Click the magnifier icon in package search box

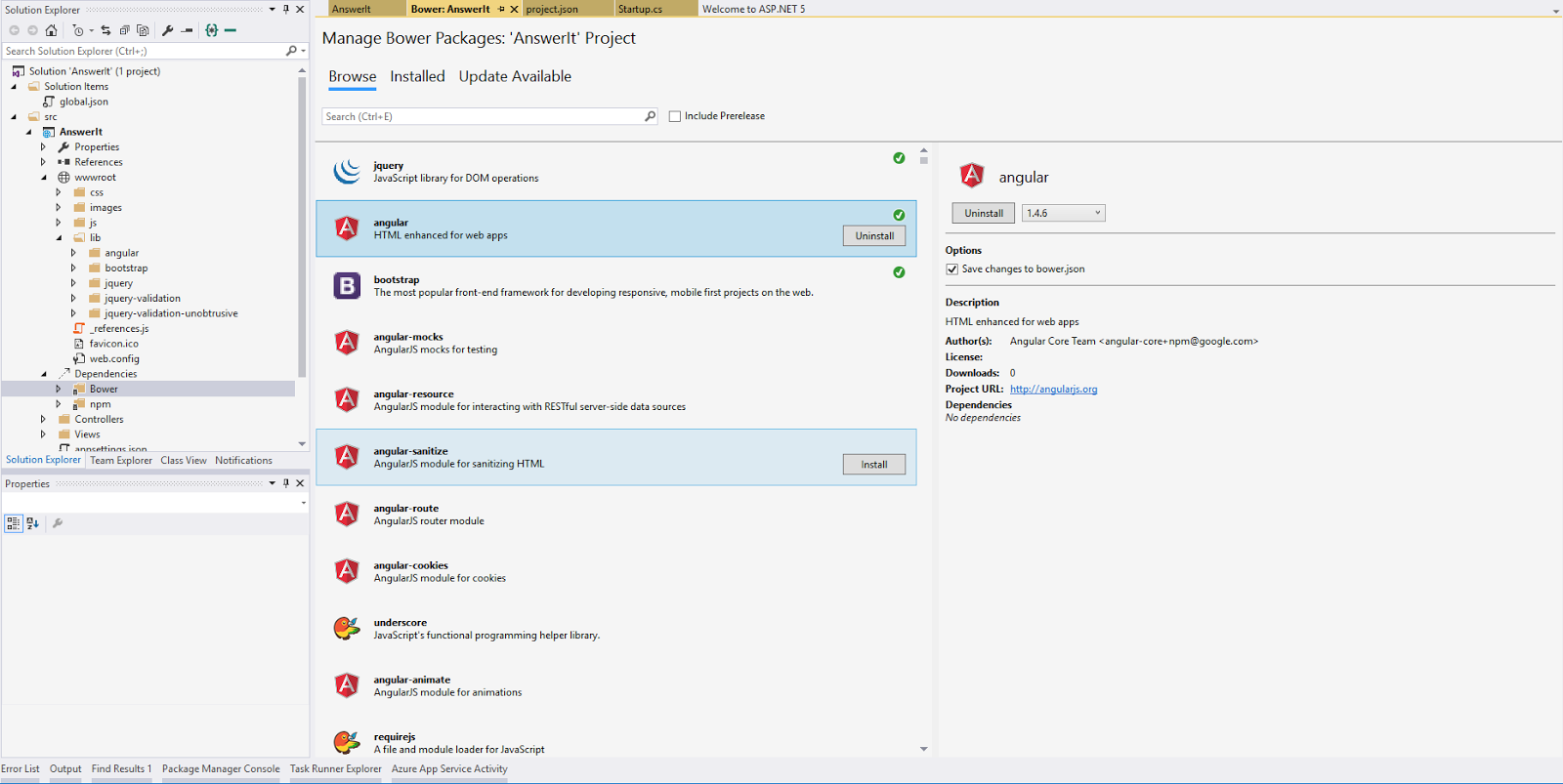[650, 116]
